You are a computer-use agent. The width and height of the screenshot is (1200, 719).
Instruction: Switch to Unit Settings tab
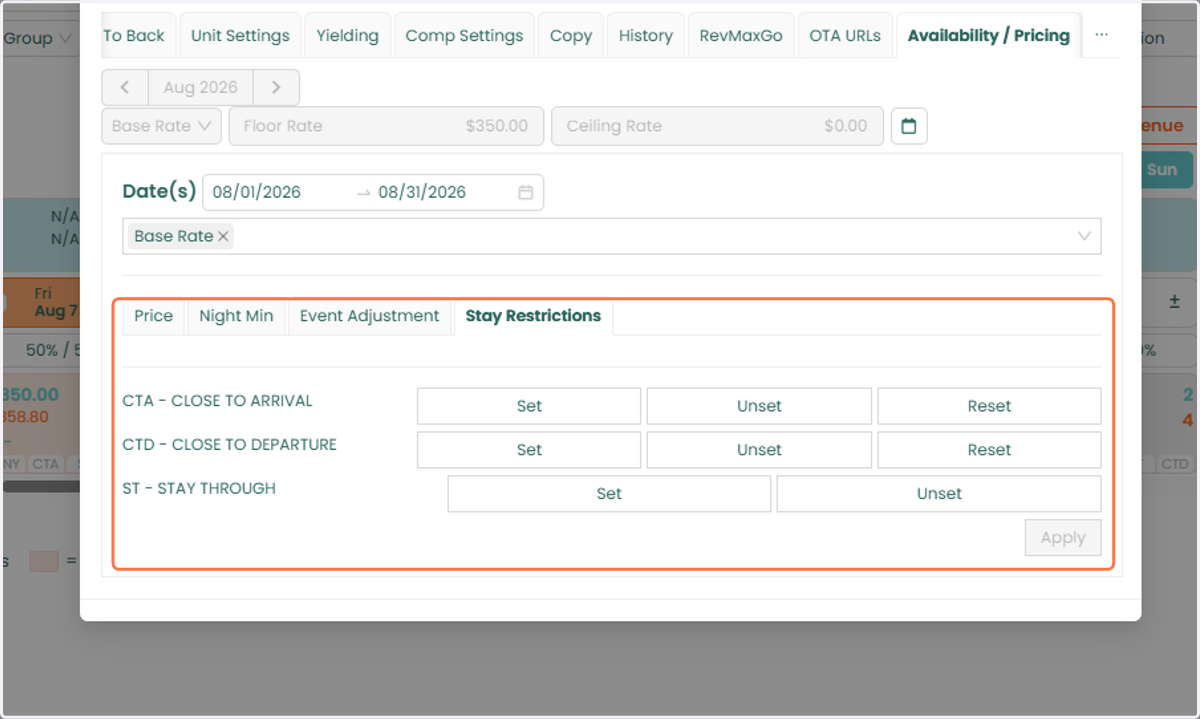point(240,35)
